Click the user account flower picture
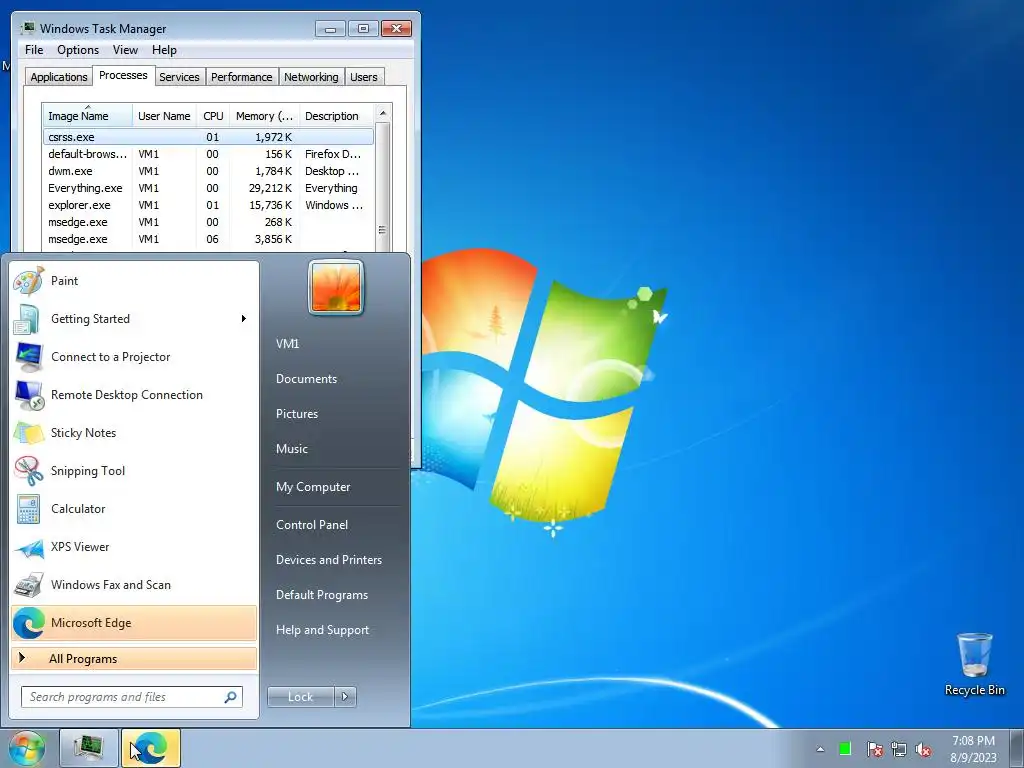The height and width of the screenshot is (768, 1024). point(336,287)
